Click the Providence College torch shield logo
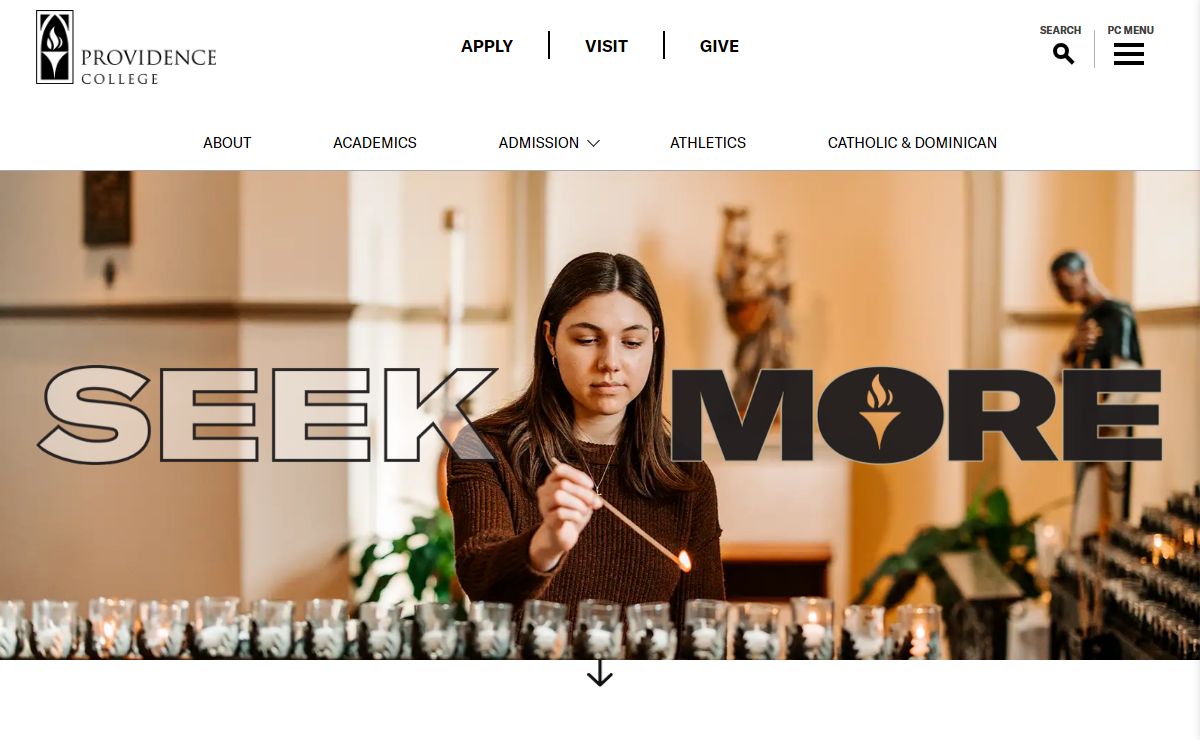 click(55, 47)
